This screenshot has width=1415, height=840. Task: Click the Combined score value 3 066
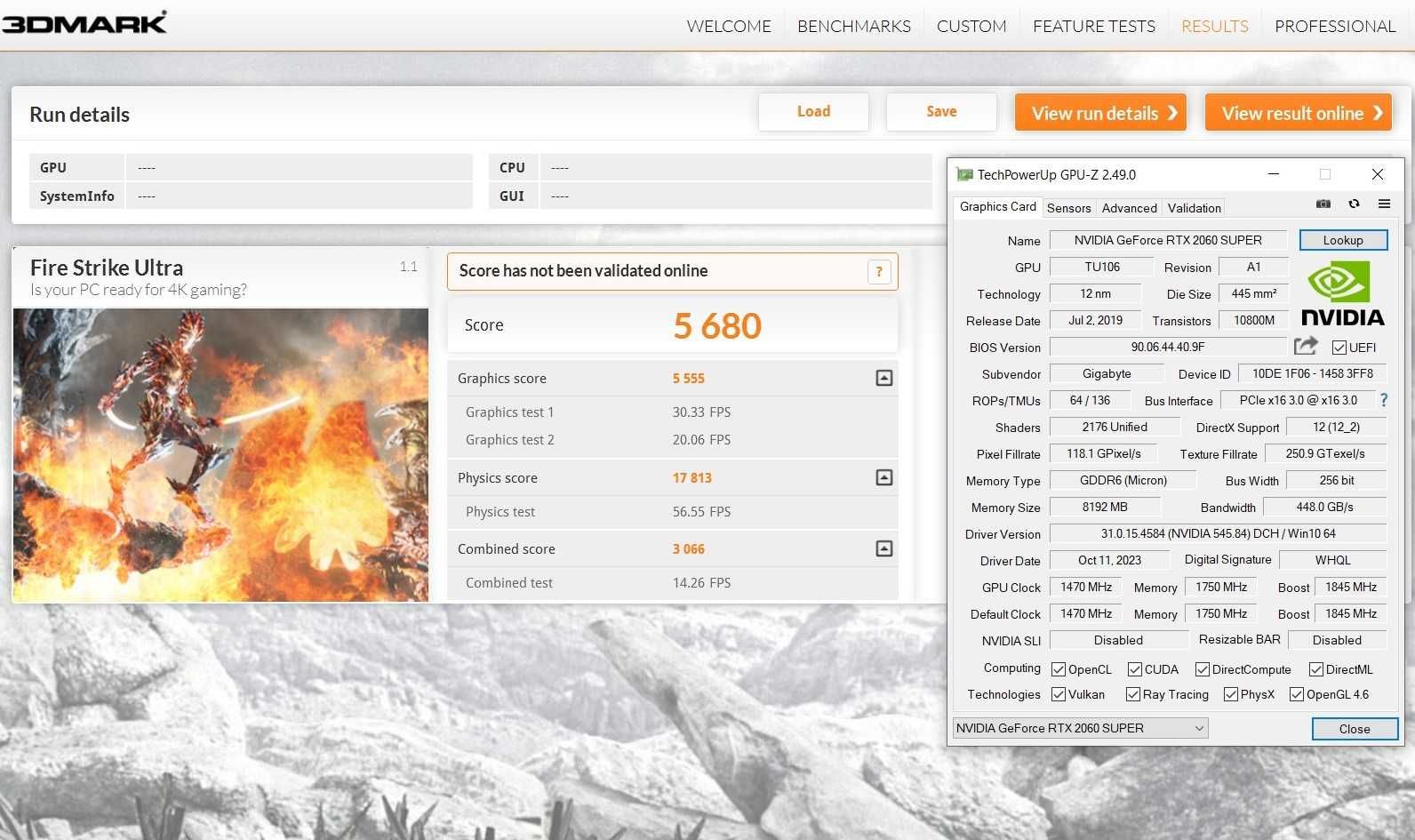(688, 549)
